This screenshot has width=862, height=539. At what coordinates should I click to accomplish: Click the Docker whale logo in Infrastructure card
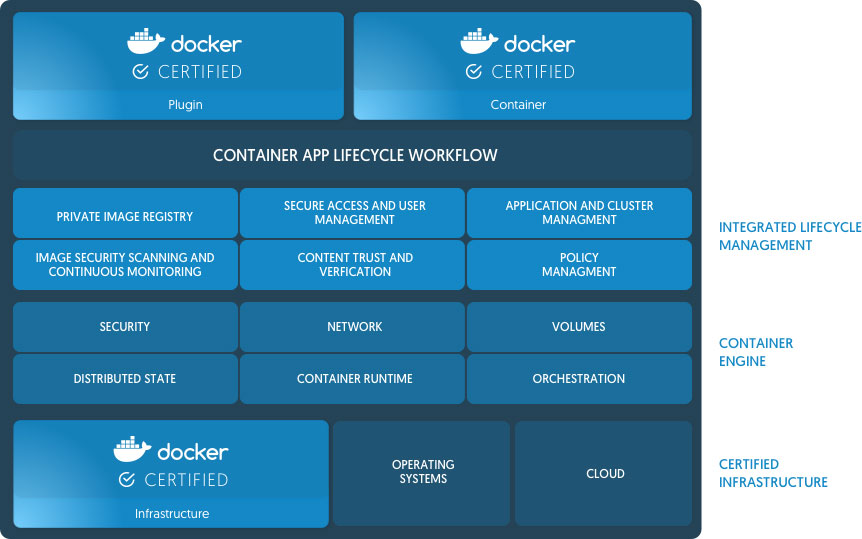[x=132, y=449]
